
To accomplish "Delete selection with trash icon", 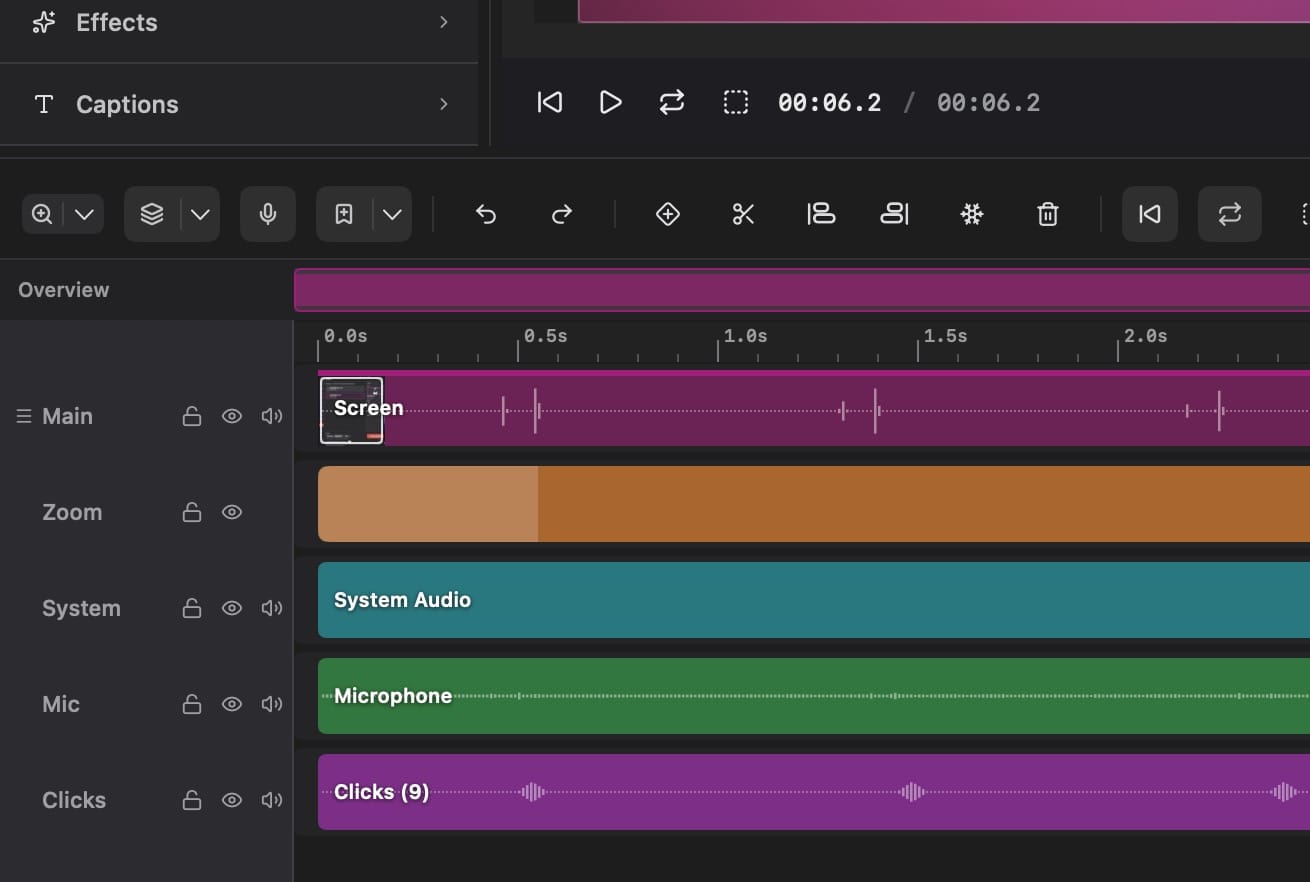I will pos(1048,214).
